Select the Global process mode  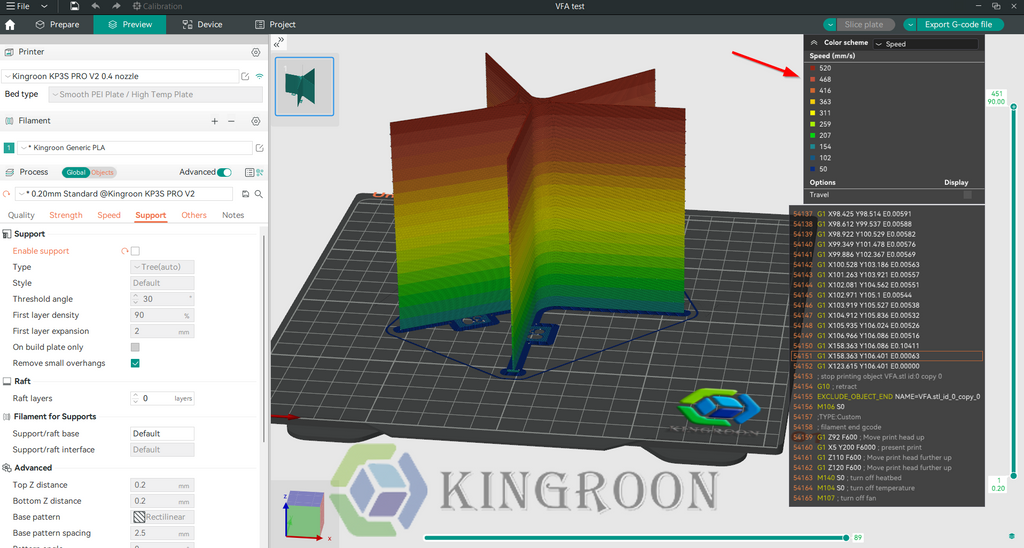[75, 172]
